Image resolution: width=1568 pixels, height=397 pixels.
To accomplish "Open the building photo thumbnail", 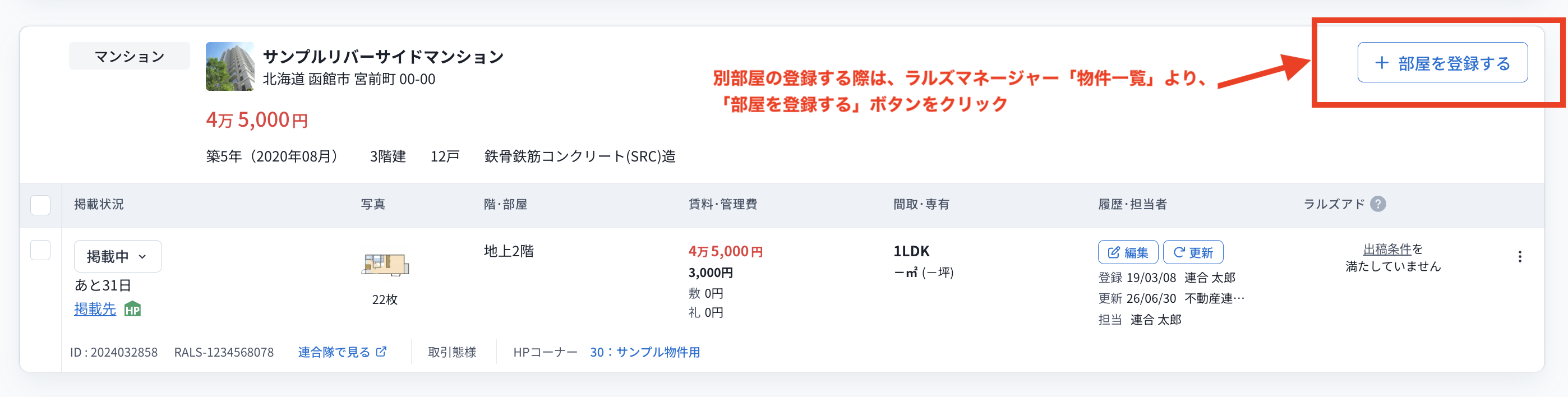I will (x=229, y=66).
